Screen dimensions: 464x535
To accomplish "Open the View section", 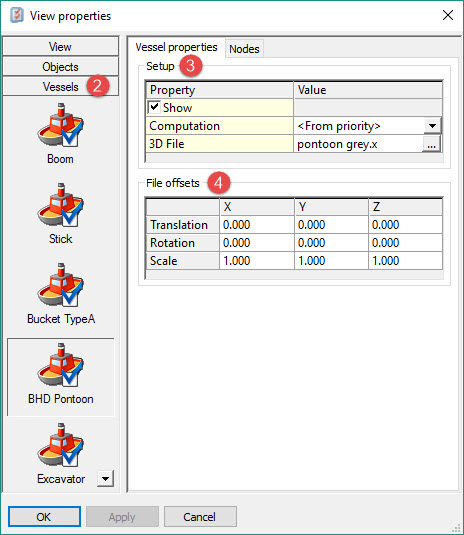I will 61,46.
